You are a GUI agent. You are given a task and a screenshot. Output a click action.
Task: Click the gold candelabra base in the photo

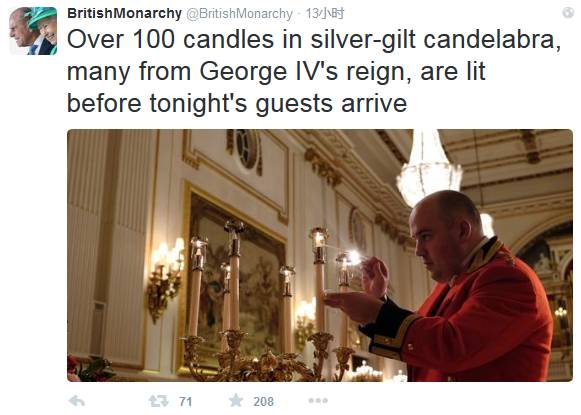click(267, 358)
